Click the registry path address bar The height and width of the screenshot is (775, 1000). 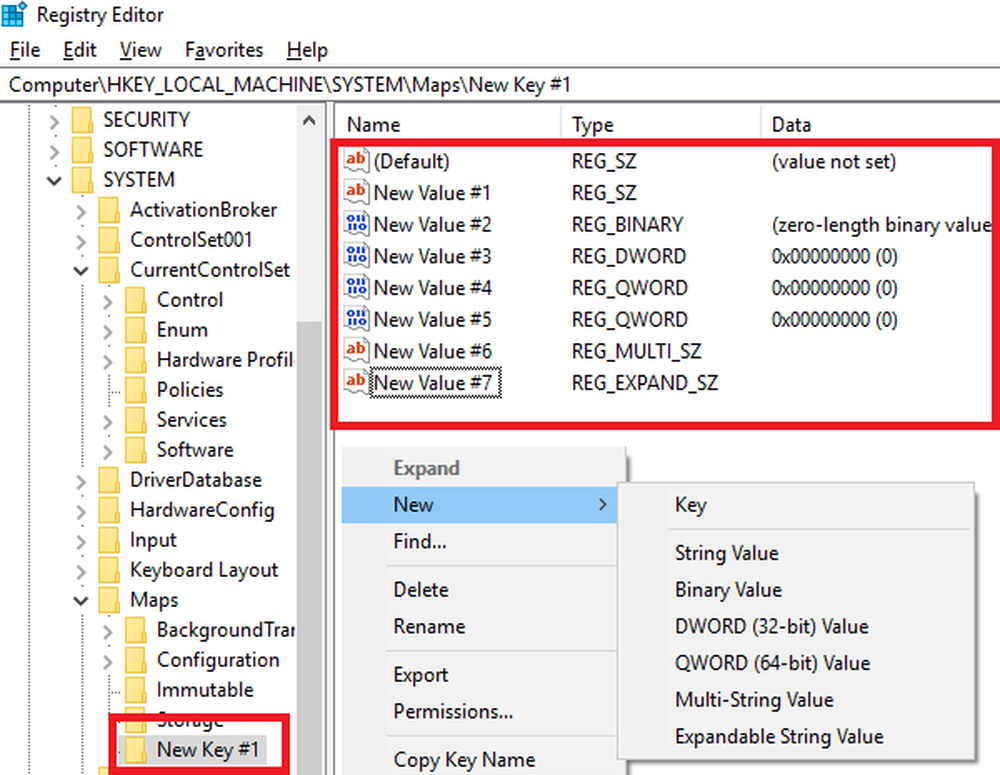pyautogui.click(x=500, y=84)
